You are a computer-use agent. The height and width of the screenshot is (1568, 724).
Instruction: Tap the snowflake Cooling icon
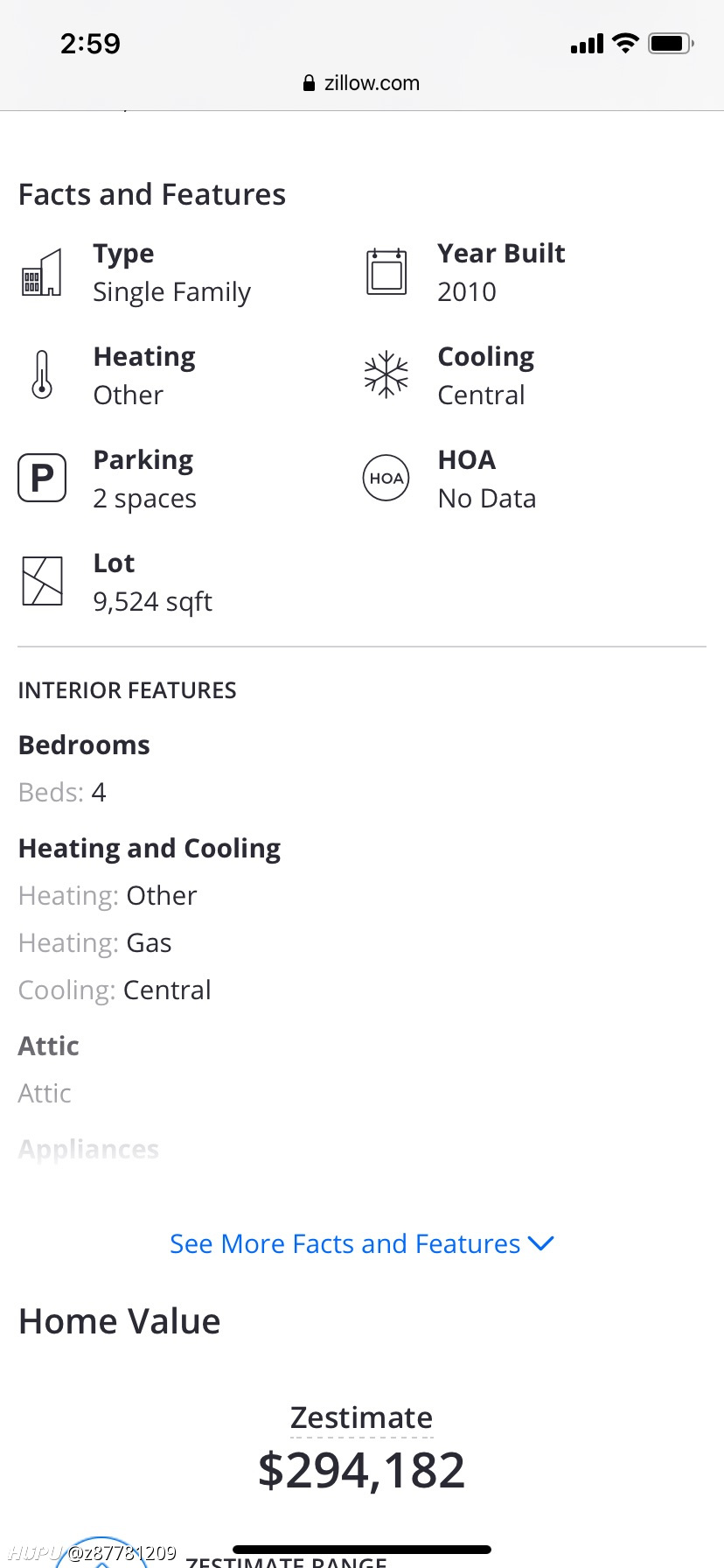386,375
